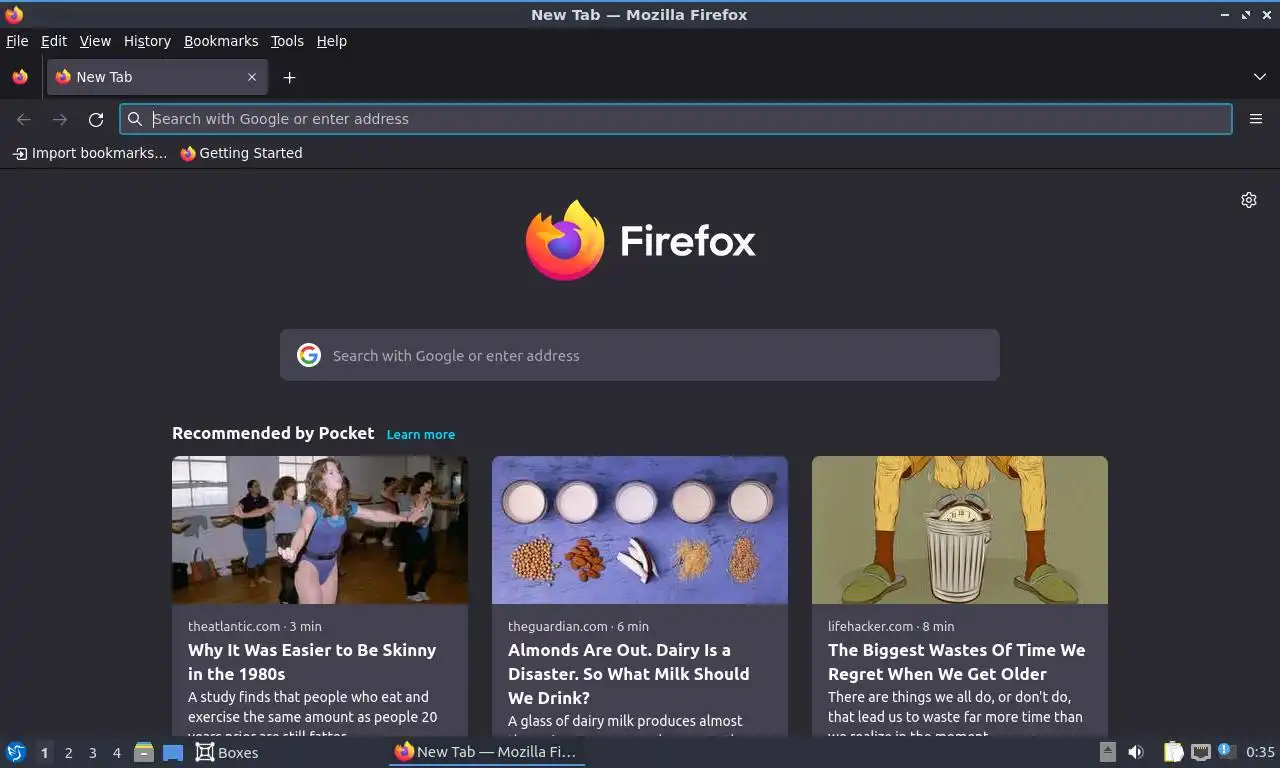Click the blue show desktop icon in taskbar

click(x=173, y=753)
